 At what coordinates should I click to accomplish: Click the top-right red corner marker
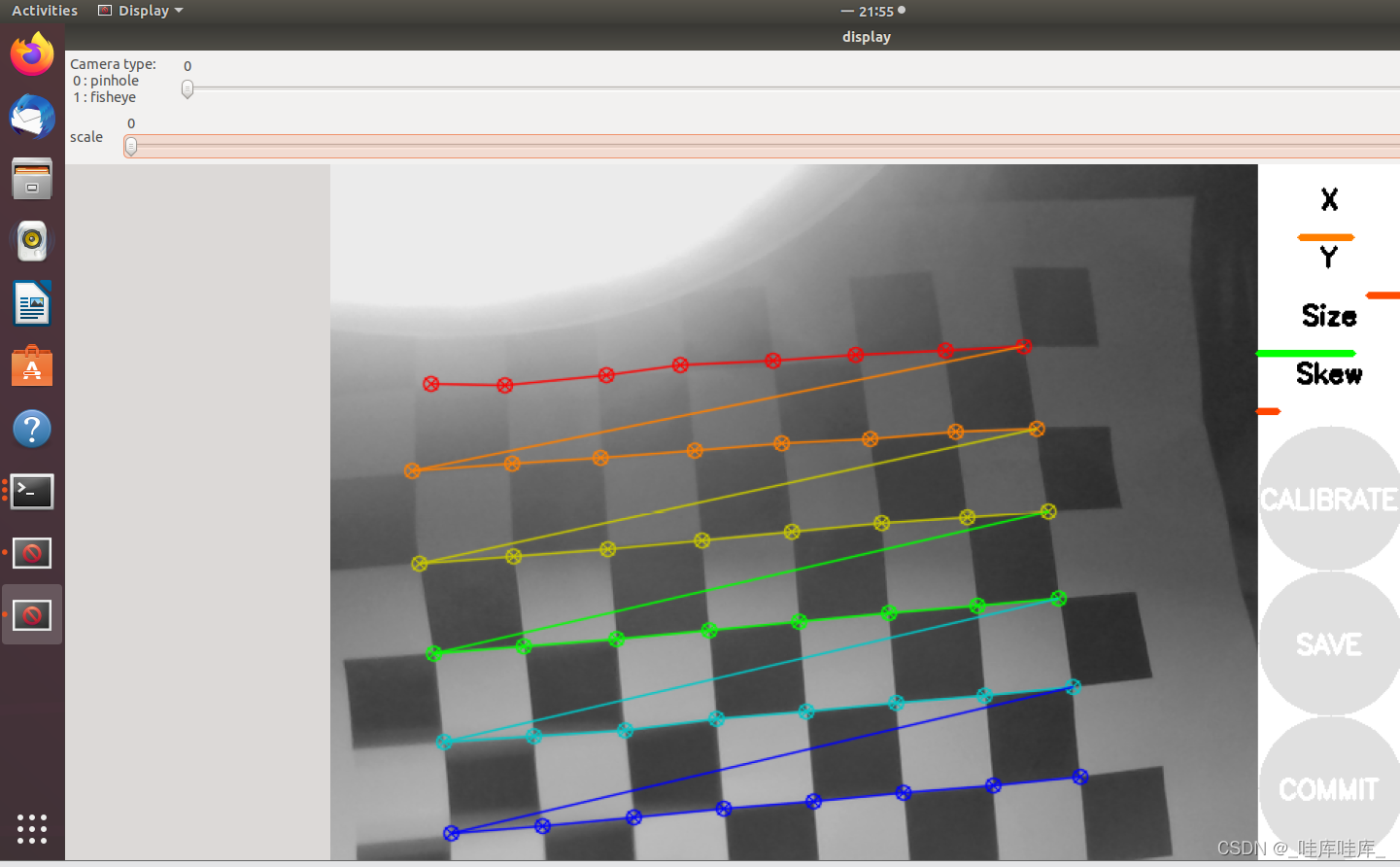point(1024,346)
